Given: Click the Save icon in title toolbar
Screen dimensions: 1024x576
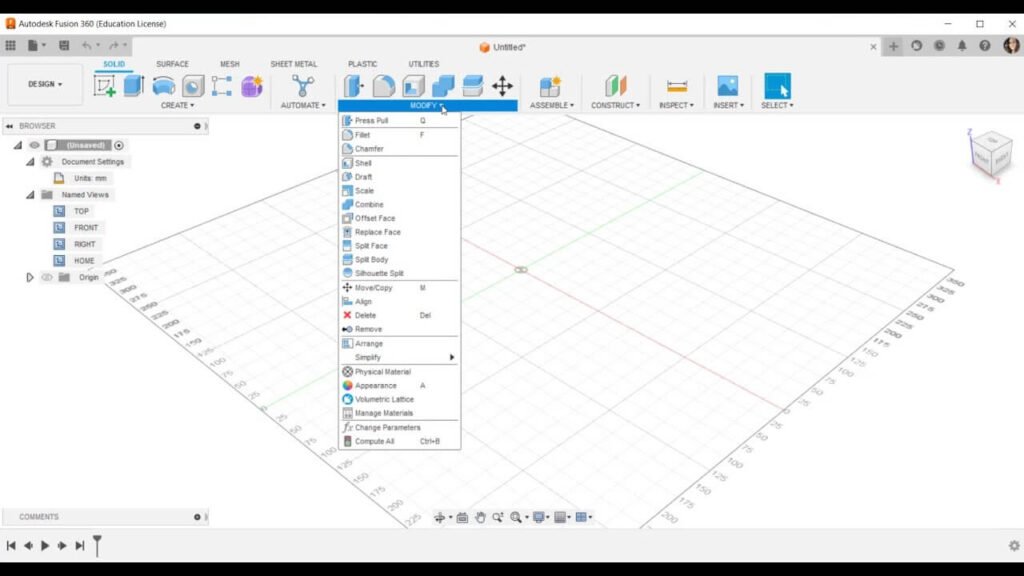Looking at the screenshot, I should click(64, 46).
